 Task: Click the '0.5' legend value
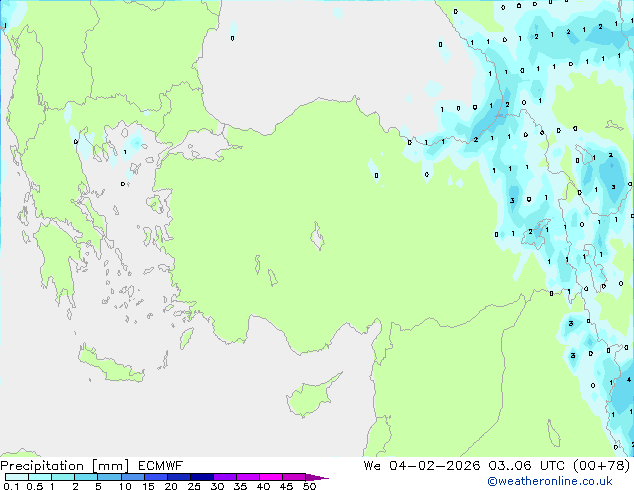tap(35, 486)
